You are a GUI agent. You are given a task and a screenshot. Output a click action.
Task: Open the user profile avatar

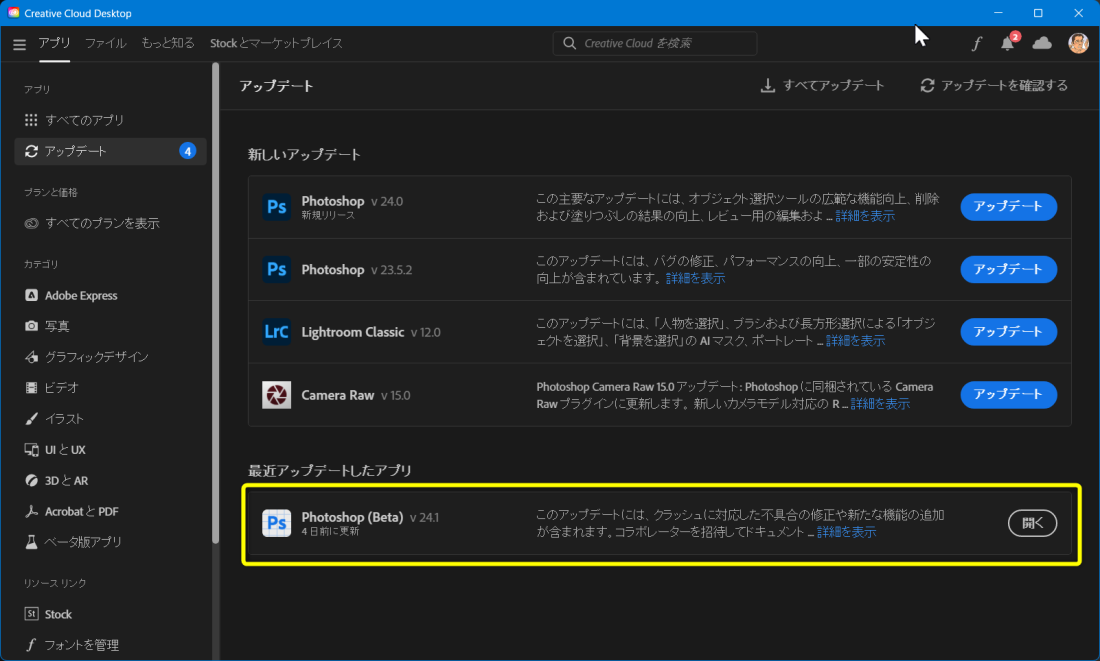click(1078, 43)
